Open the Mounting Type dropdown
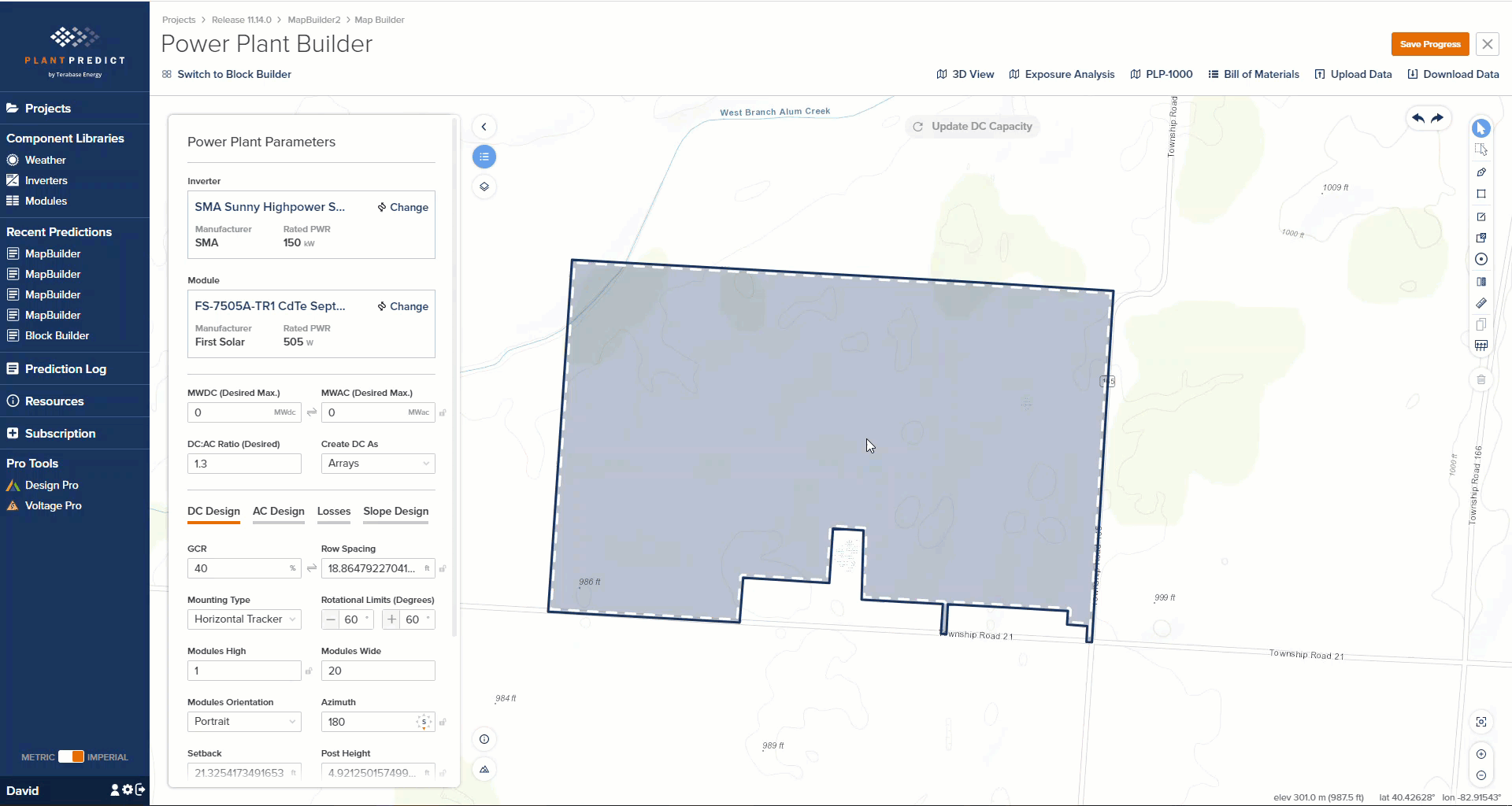The image size is (1512, 806). click(244, 619)
